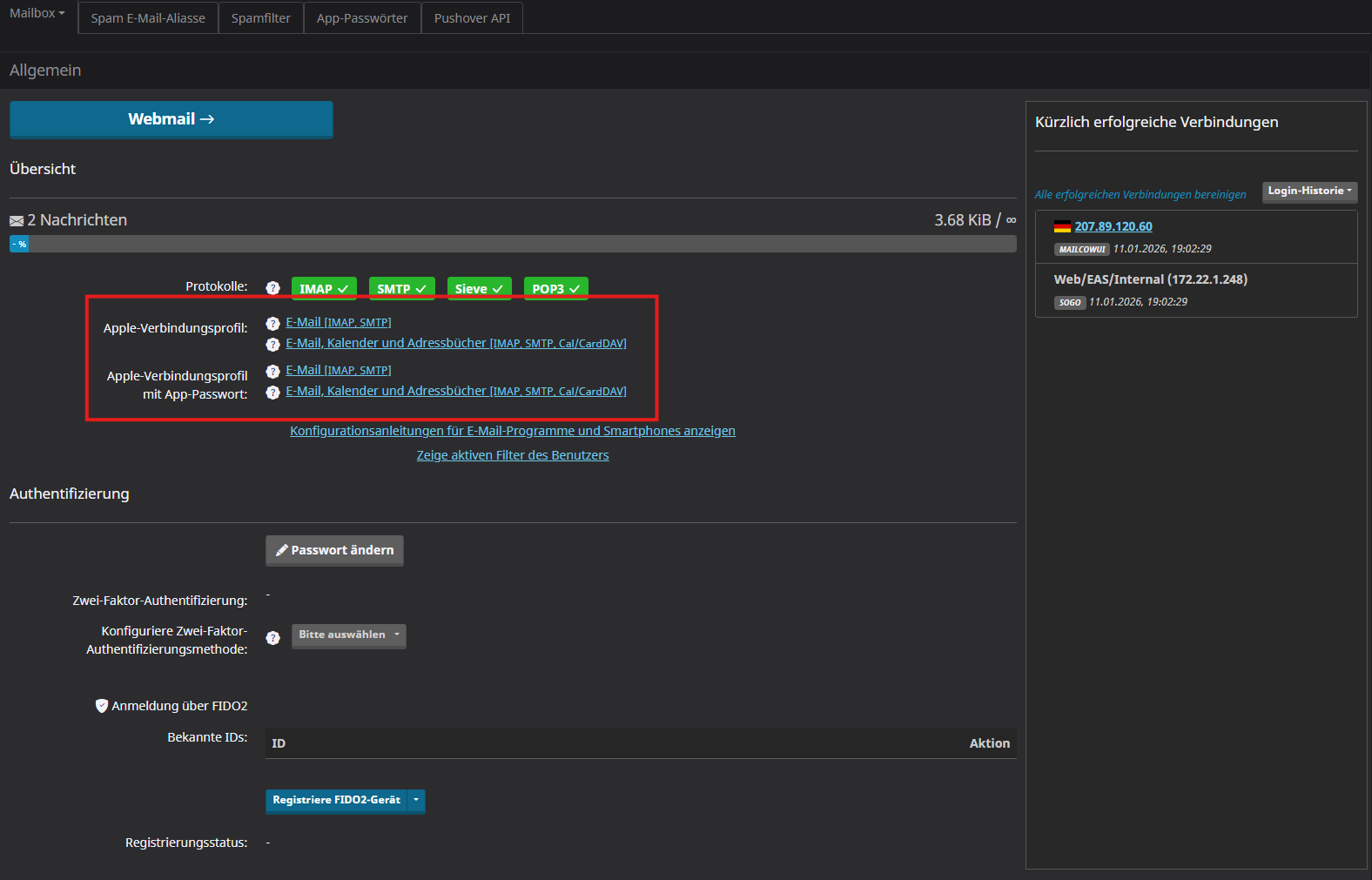
Task: Open the App-Passwörter tab
Action: pyautogui.click(x=362, y=18)
